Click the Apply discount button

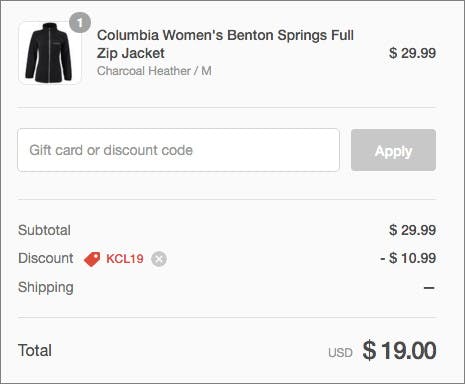393,150
